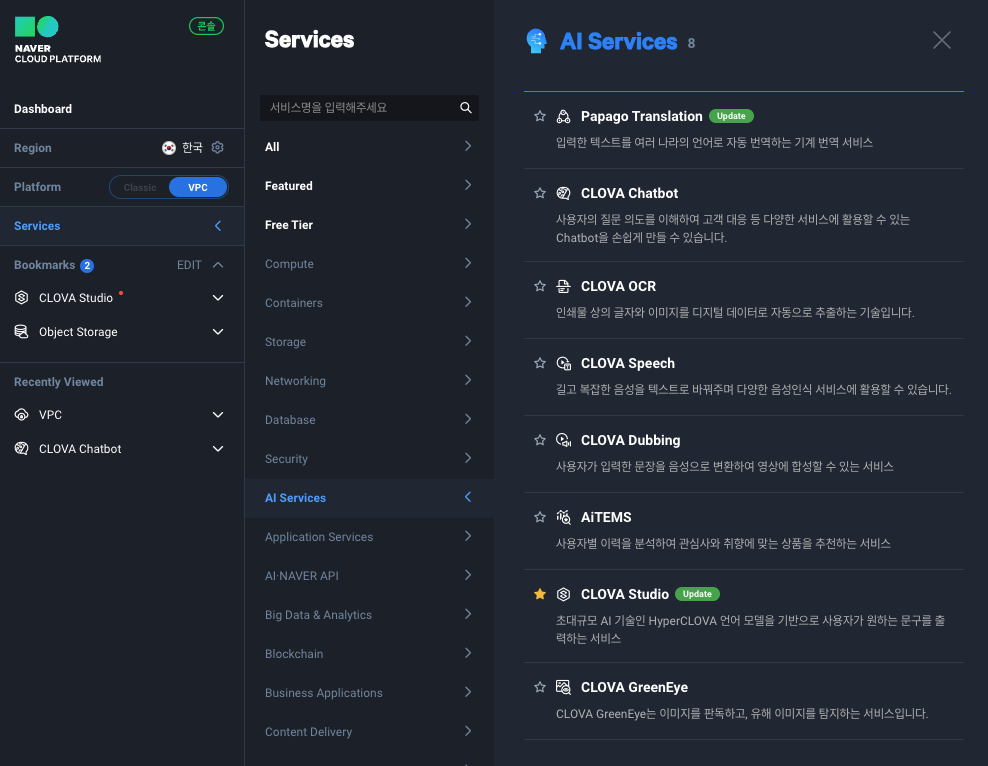Bookmark CLOVA Speech with its star
988x766 pixels.
coord(540,363)
